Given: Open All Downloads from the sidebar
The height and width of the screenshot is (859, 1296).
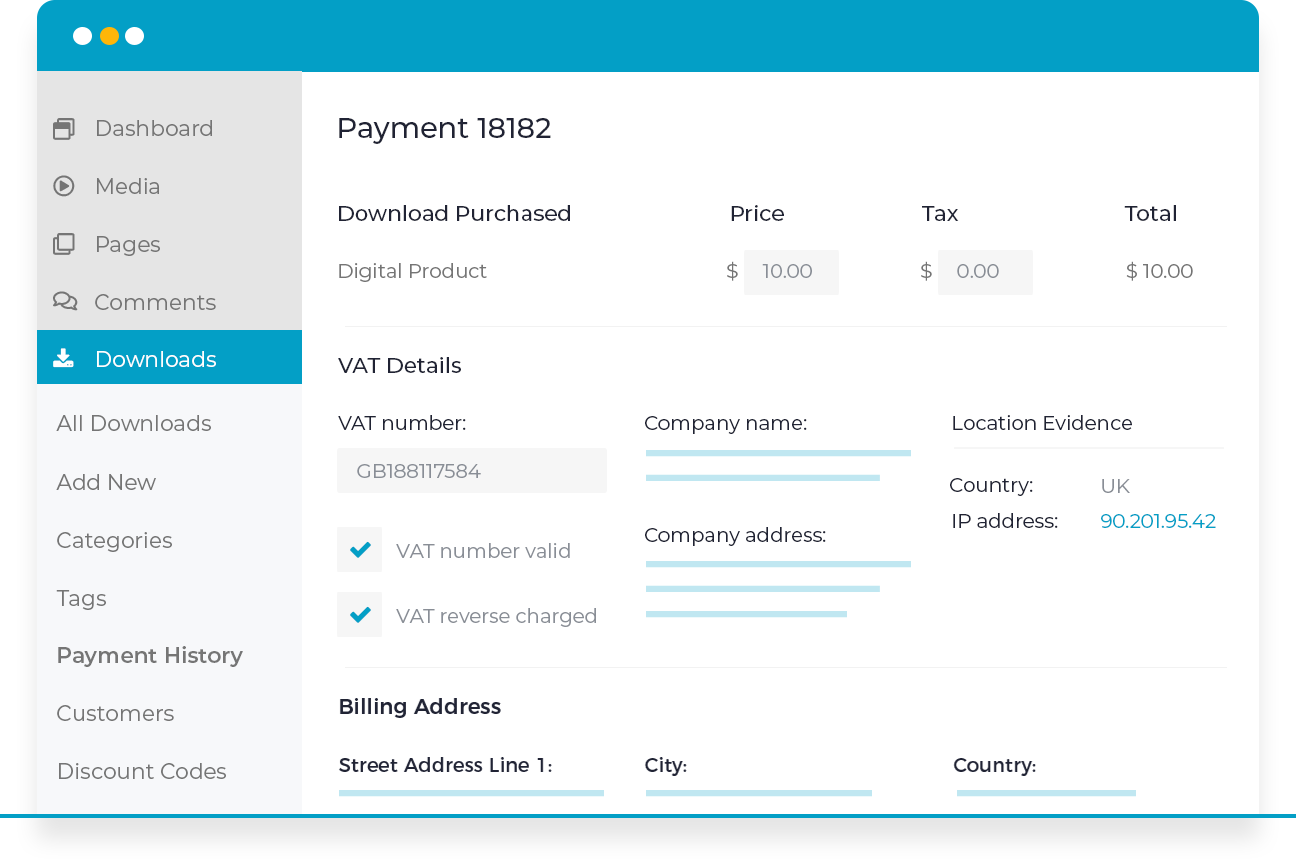Looking at the screenshot, I should coord(133,423).
